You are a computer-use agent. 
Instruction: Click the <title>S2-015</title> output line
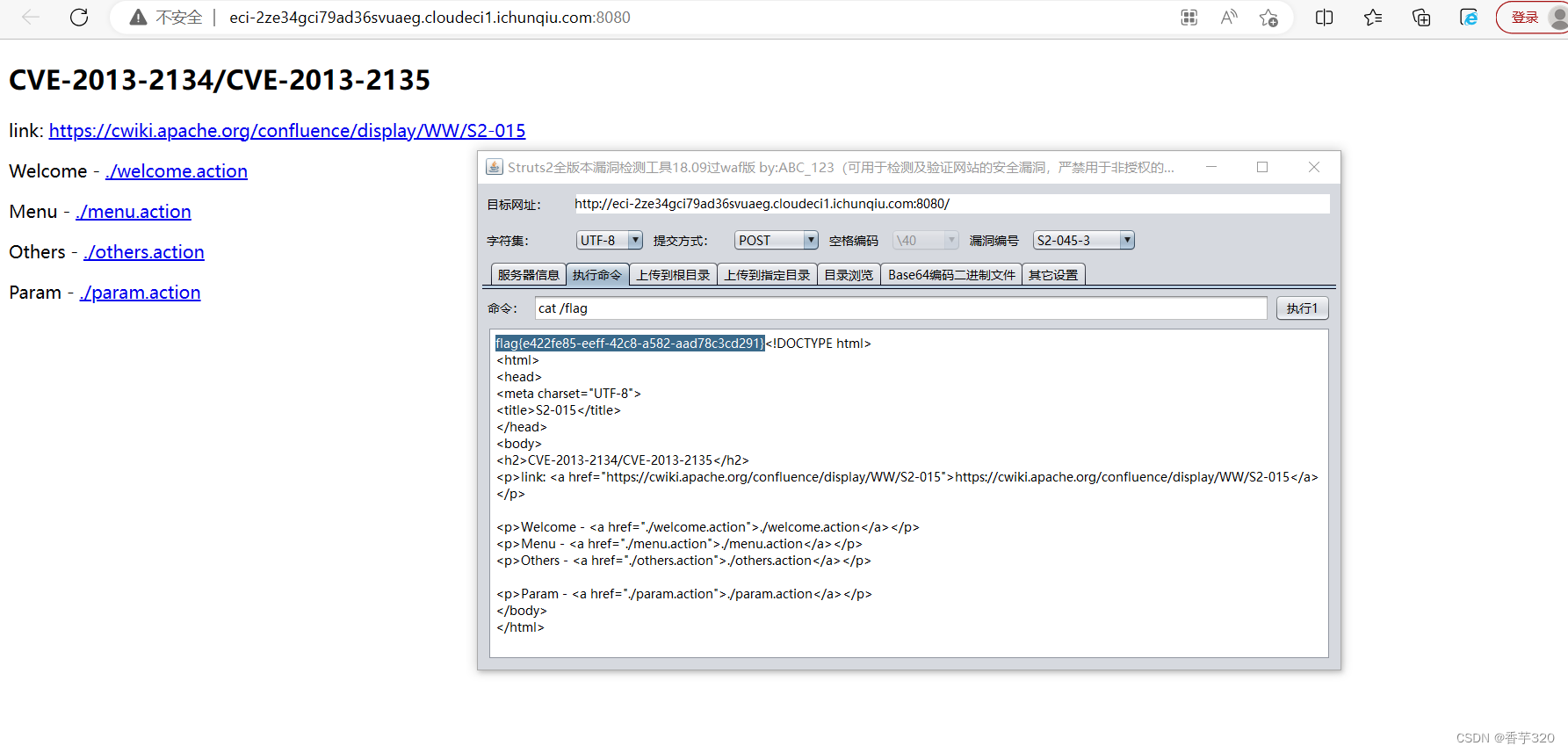pos(559,410)
